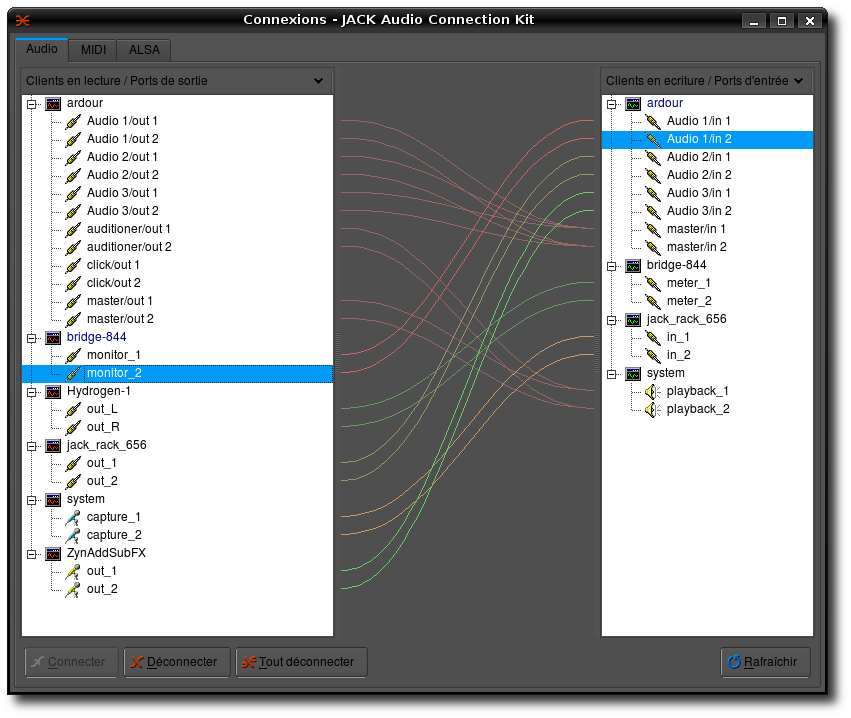Click the auditioner/out 1 plug icon
The height and width of the screenshot is (718, 851).
(x=73, y=230)
